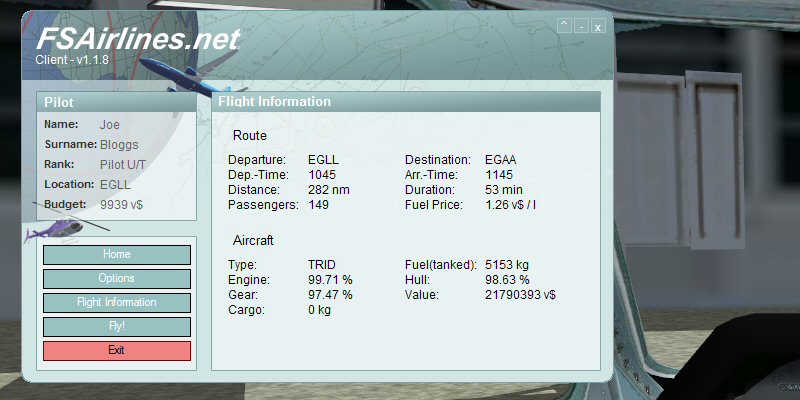800x400 pixels.
Task: Select the distance '282 nm'
Action: click(329, 190)
